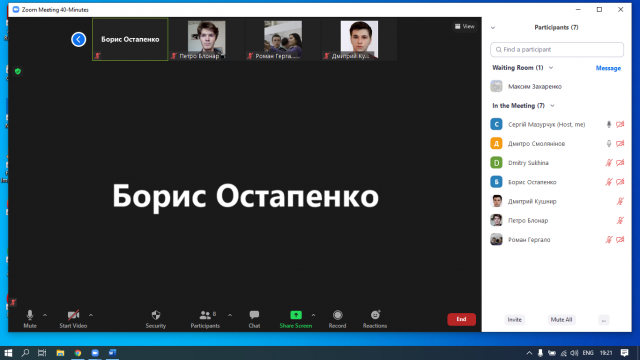Select Дмитрий Кушнир participant row
The image size is (640, 360).
pyautogui.click(x=557, y=201)
